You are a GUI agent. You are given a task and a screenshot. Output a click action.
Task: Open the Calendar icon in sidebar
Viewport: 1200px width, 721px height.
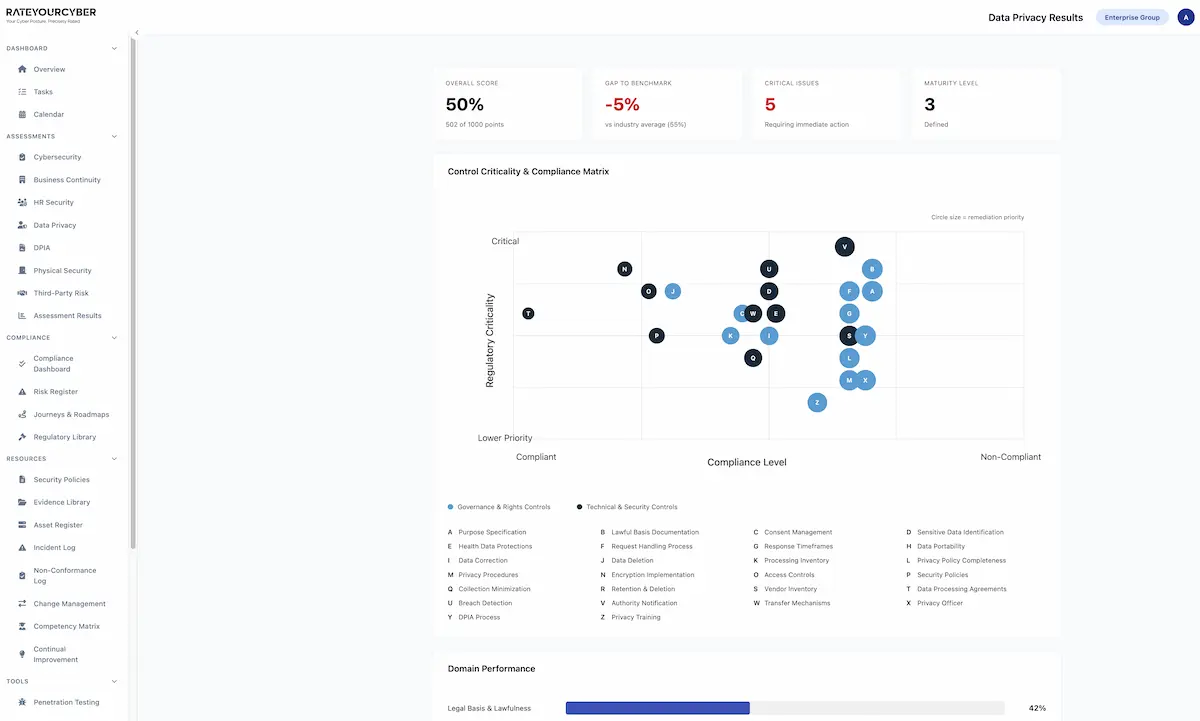click(22, 114)
